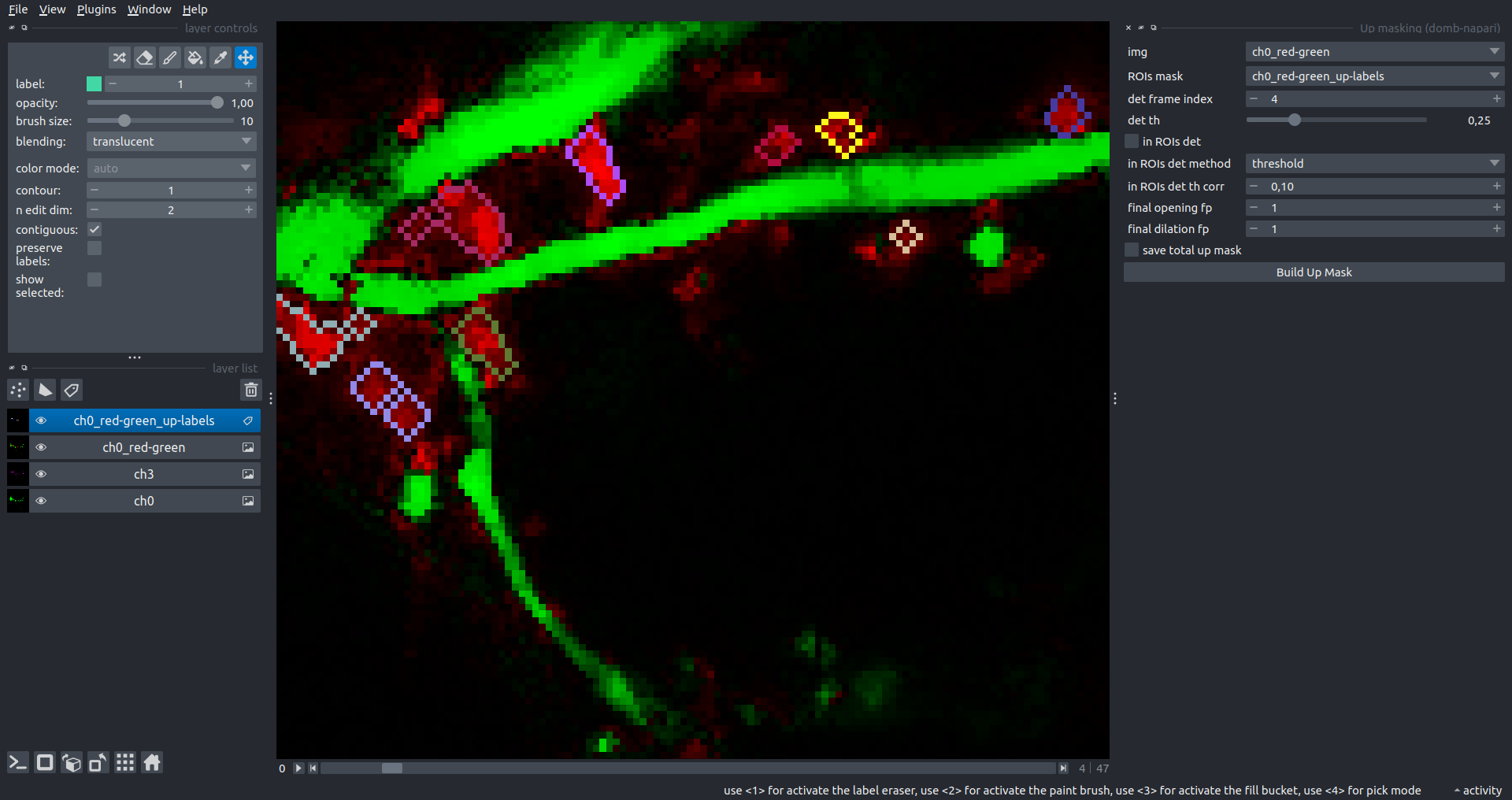The width and height of the screenshot is (1512, 800).
Task: Click the current label color swatch
Action: click(94, 83)
